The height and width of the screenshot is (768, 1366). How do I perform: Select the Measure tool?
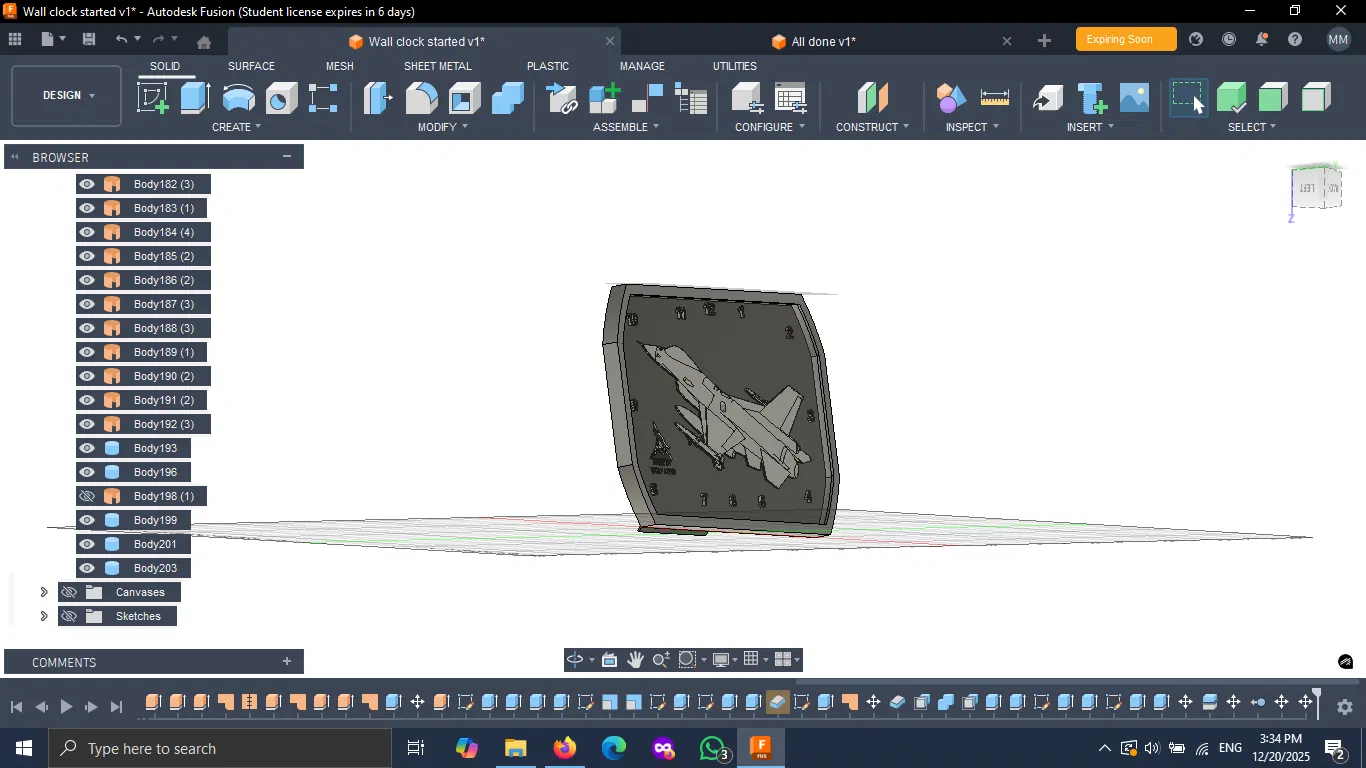(995, 98)
